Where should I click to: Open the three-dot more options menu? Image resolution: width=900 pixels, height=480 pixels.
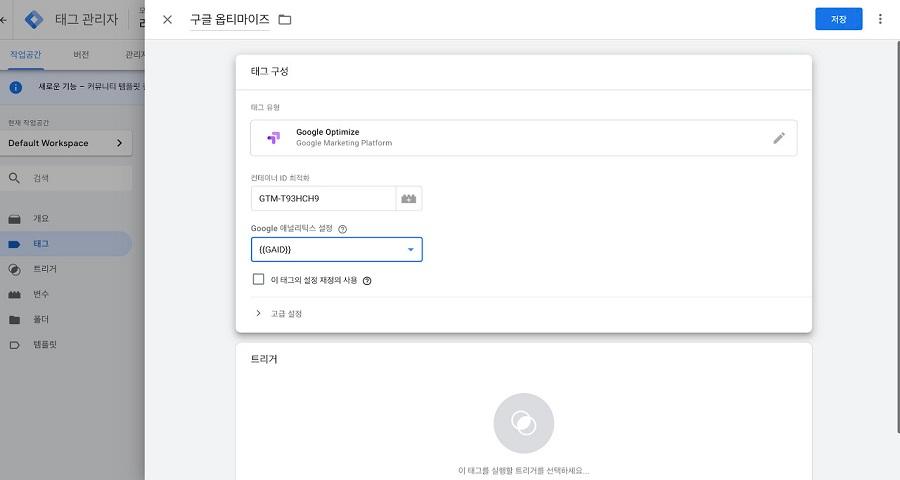(880, 19)
